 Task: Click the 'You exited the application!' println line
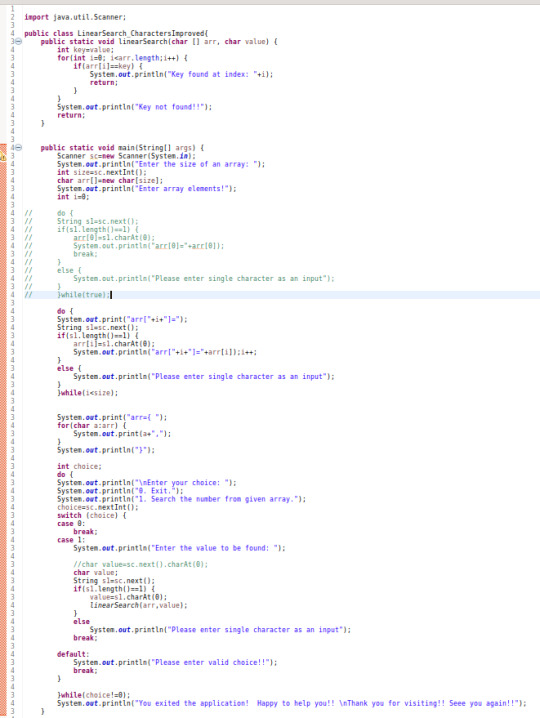(292, 703)
